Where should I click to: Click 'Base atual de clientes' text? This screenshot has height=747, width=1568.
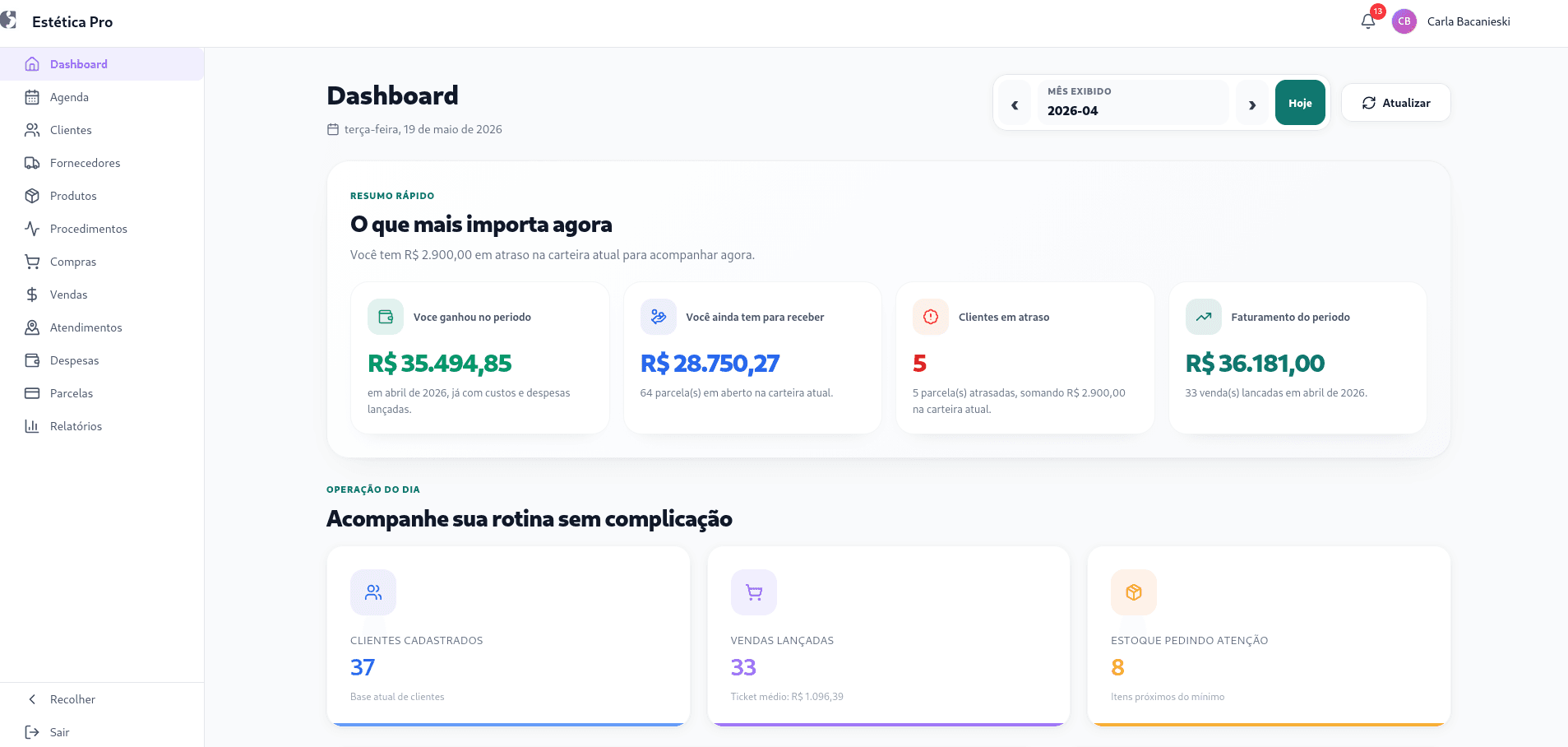397,697
